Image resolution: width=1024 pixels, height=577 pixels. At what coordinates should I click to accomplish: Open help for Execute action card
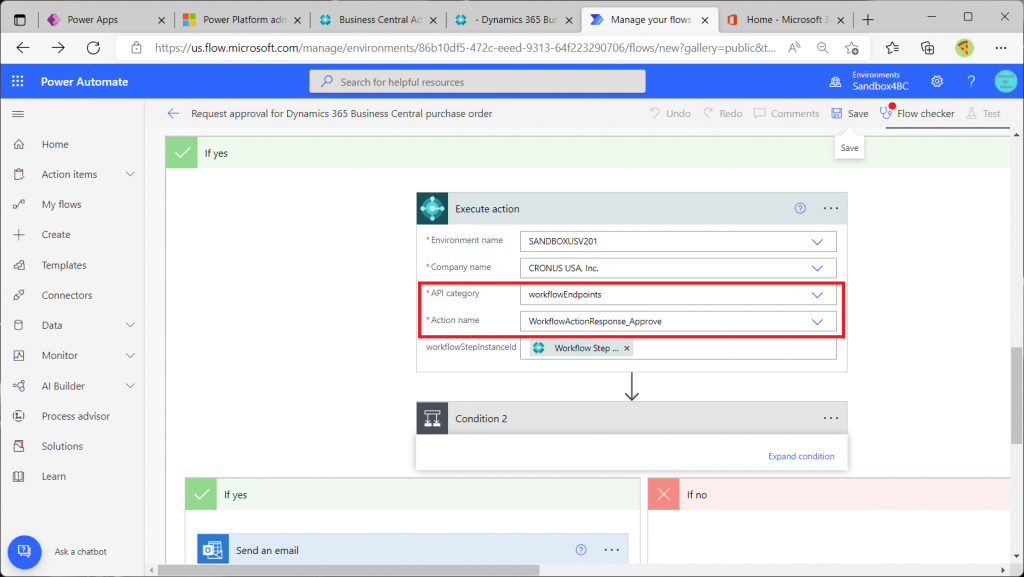pos(800,209)
